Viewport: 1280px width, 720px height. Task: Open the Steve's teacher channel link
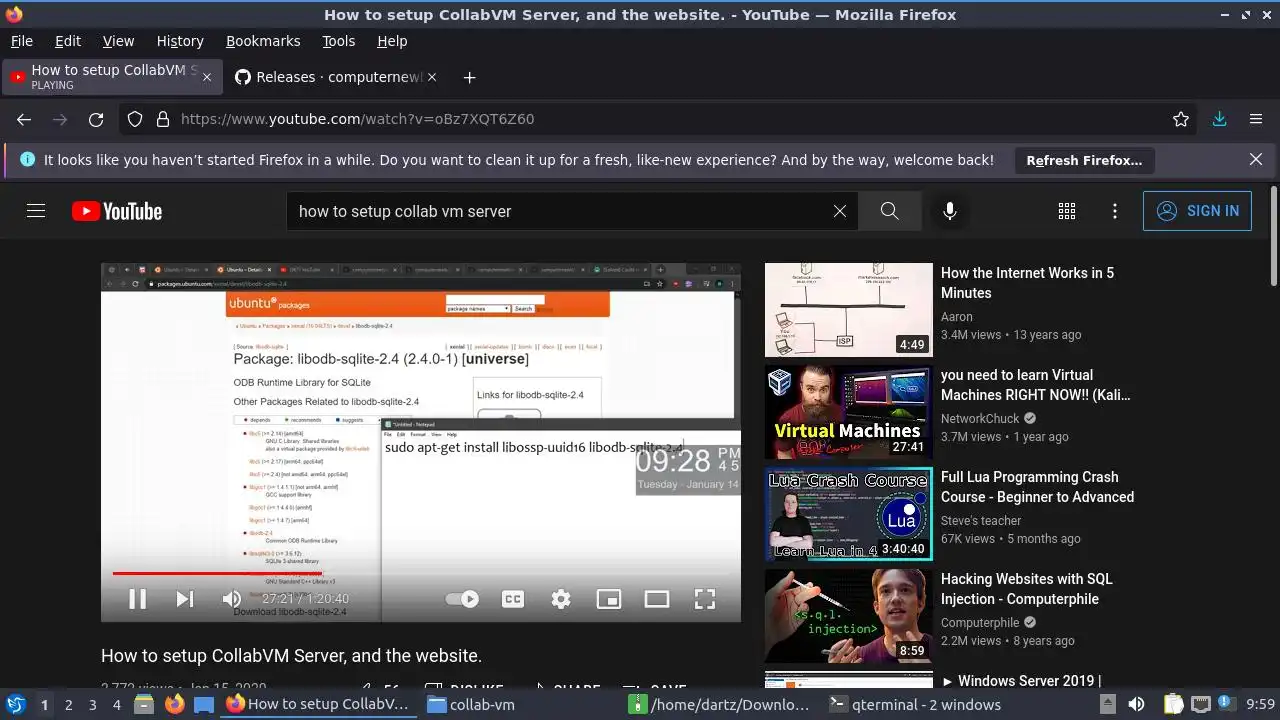tap(981, 521)
